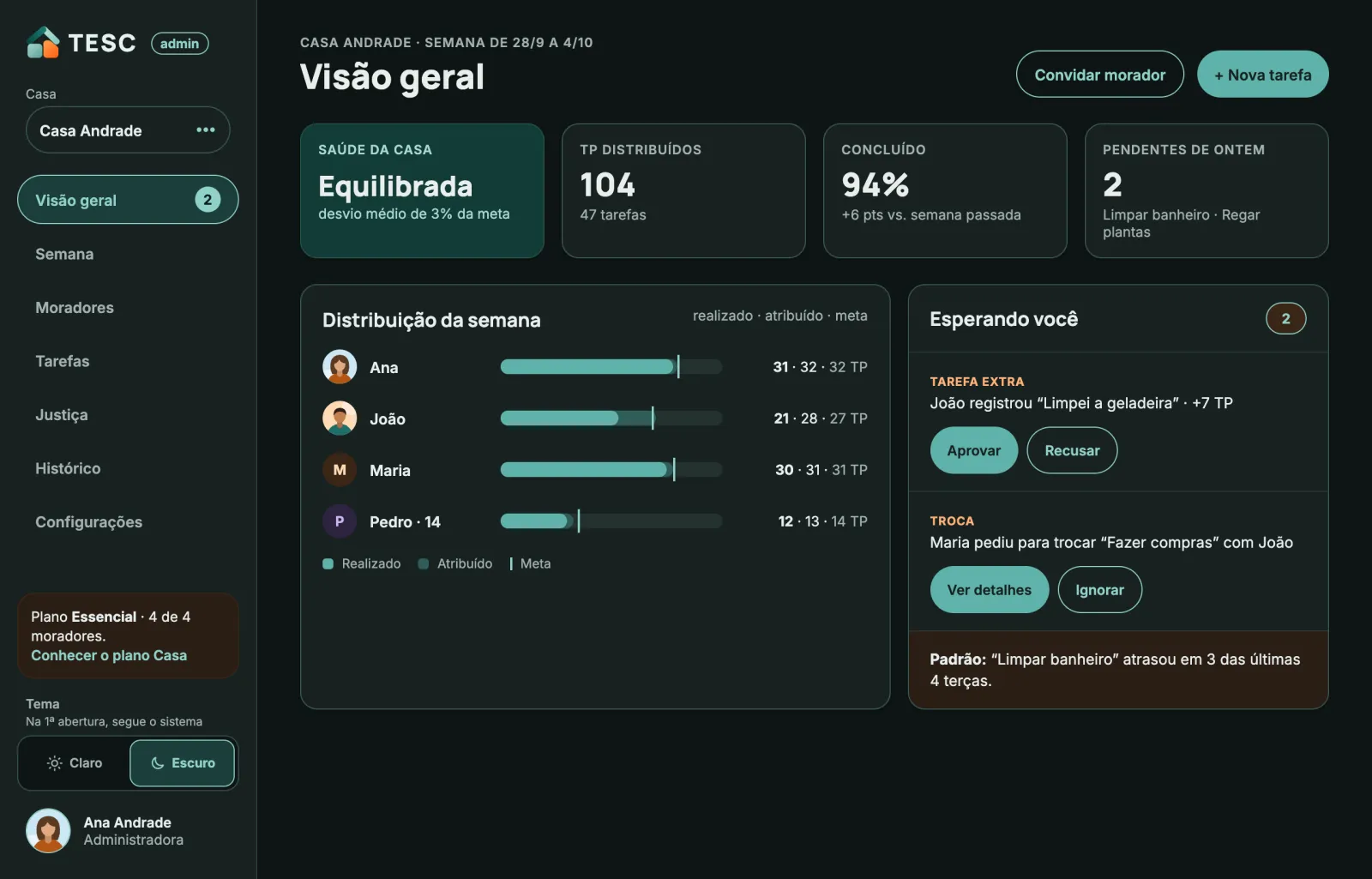Image resolution: width=1372 pixels, height=879 pixels.
Task: Click the Realizado legend swatch
Action: [x=328, y=563]
